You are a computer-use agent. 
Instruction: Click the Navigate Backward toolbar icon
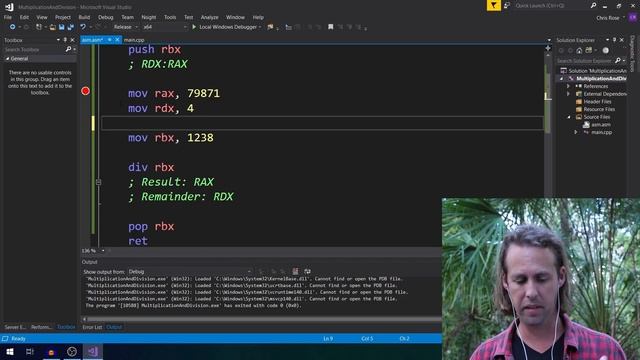pos(12,27)
